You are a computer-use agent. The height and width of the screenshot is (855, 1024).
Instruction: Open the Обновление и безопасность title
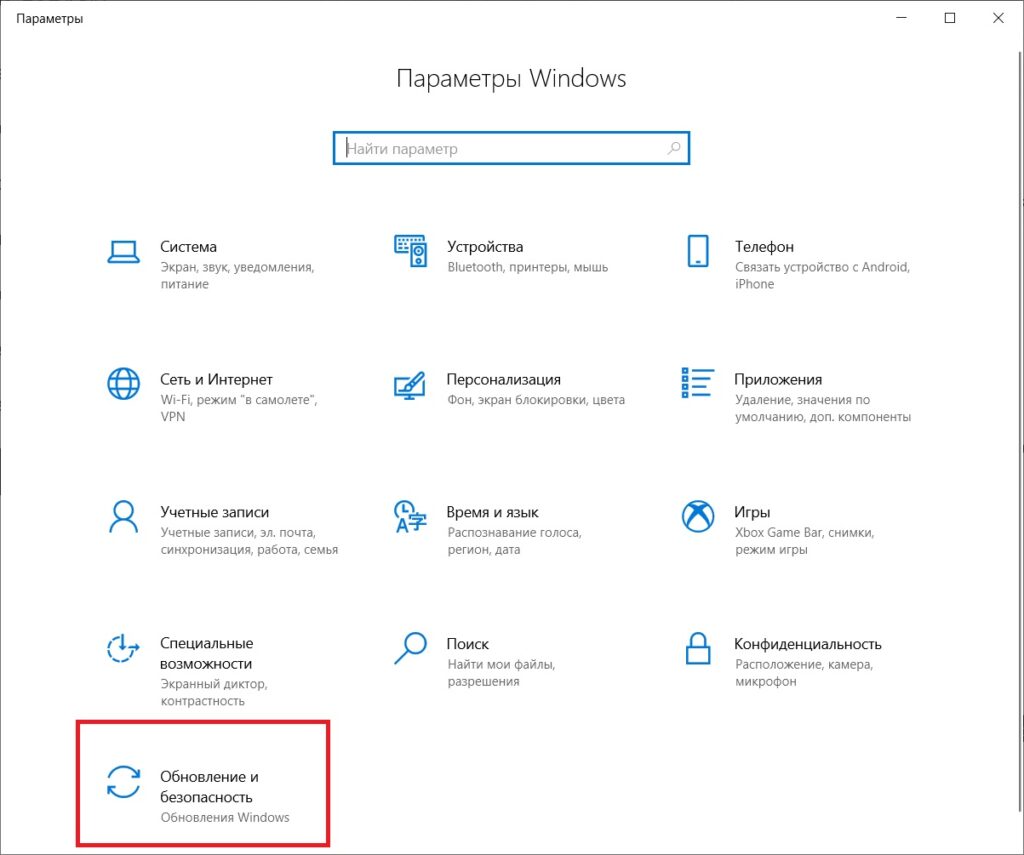pos(210,786)
